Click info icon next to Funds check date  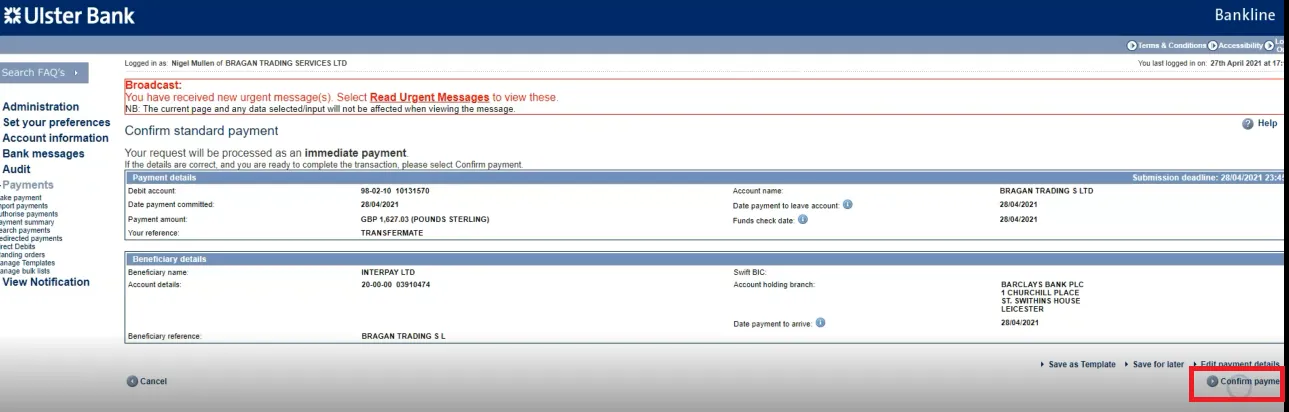802,219
